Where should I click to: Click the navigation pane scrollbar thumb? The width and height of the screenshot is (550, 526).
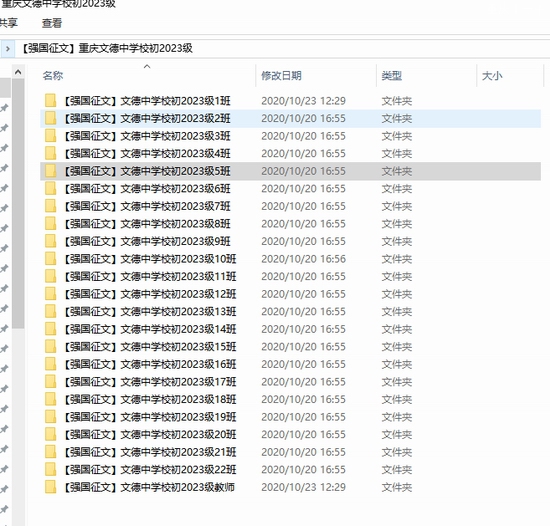click(x=18, y=203)
